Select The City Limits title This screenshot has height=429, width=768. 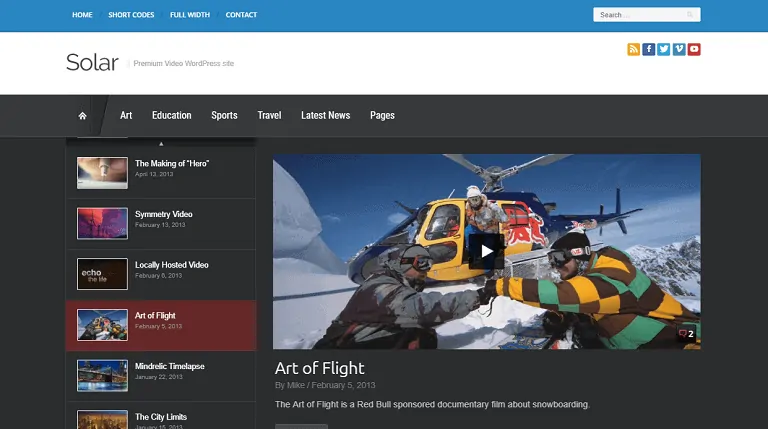point(161,417)
